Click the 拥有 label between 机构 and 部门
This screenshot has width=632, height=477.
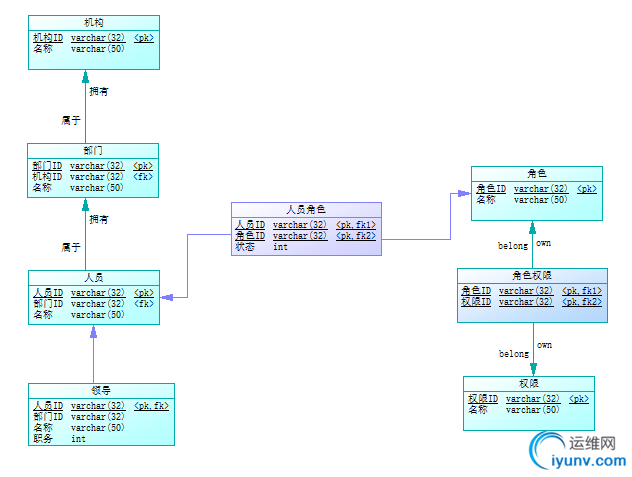coord(99,91)
